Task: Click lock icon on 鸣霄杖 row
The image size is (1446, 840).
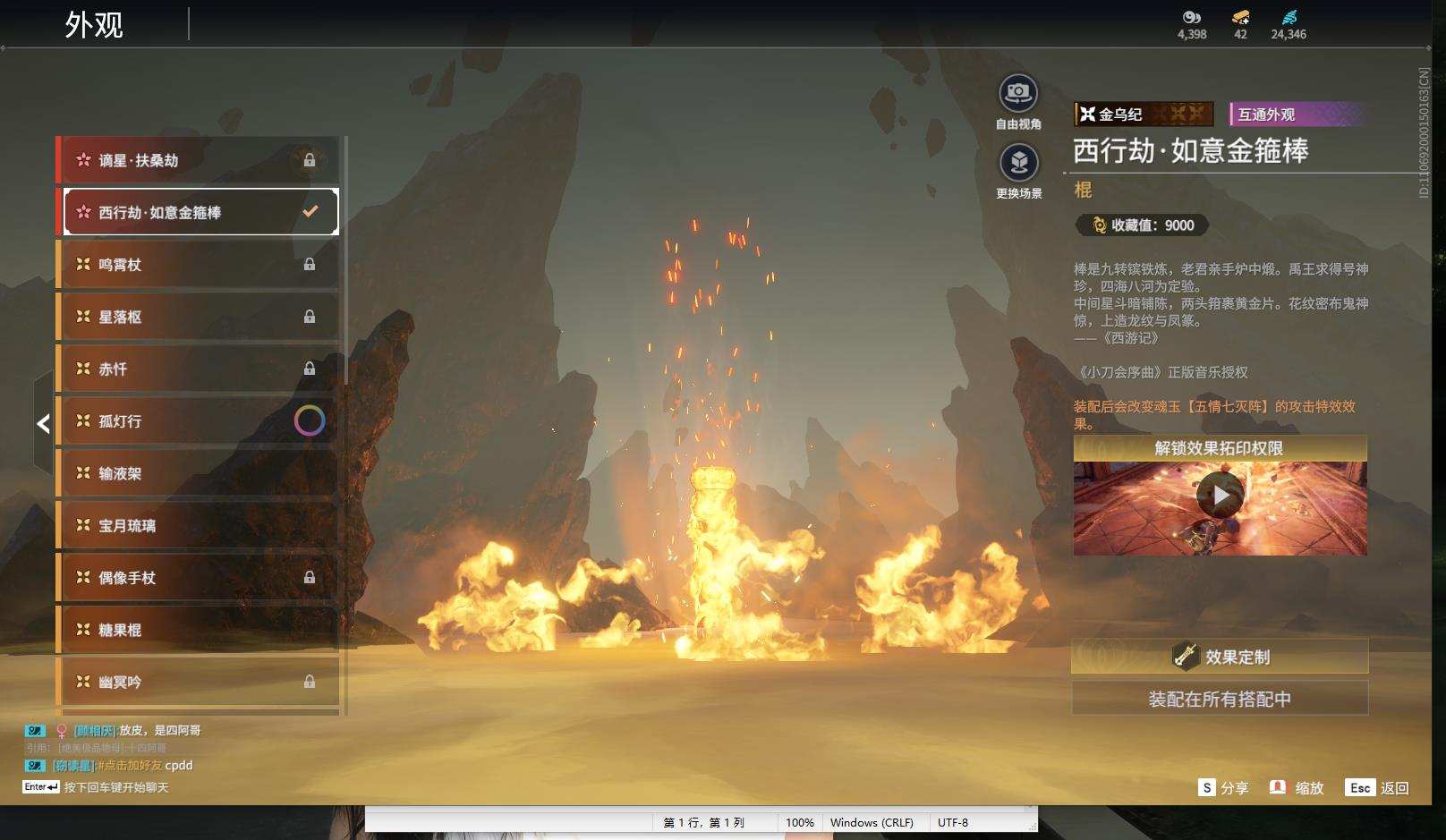Action: pyautogui.click(x=310, y=264)
